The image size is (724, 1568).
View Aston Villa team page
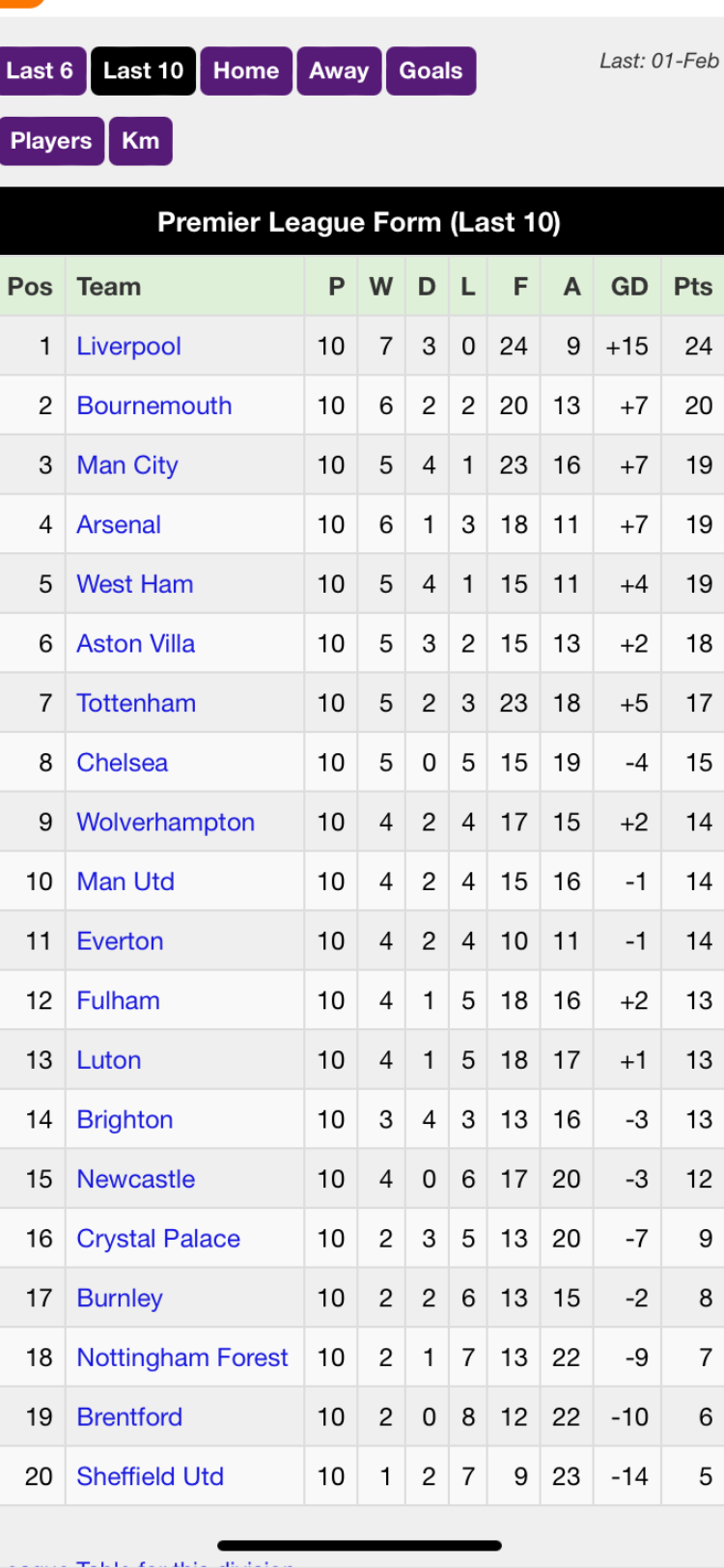[136, 643]
